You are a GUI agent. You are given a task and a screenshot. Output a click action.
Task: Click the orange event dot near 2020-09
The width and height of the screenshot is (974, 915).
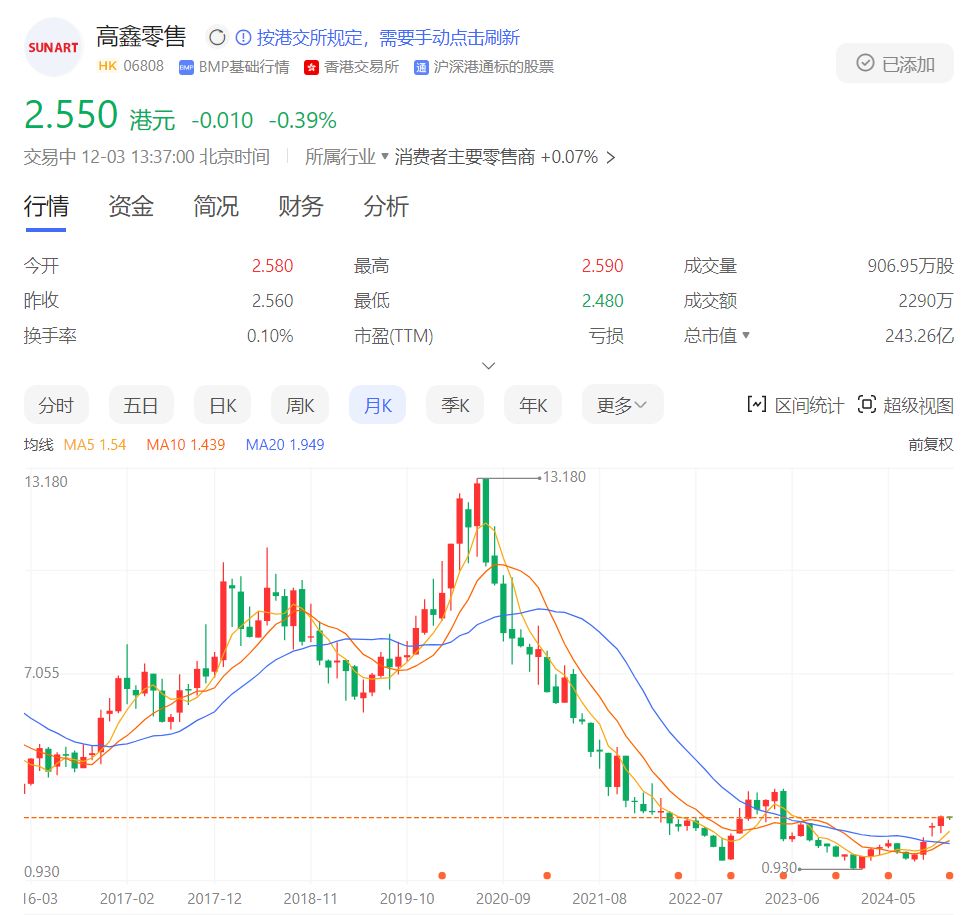[547, 875]
